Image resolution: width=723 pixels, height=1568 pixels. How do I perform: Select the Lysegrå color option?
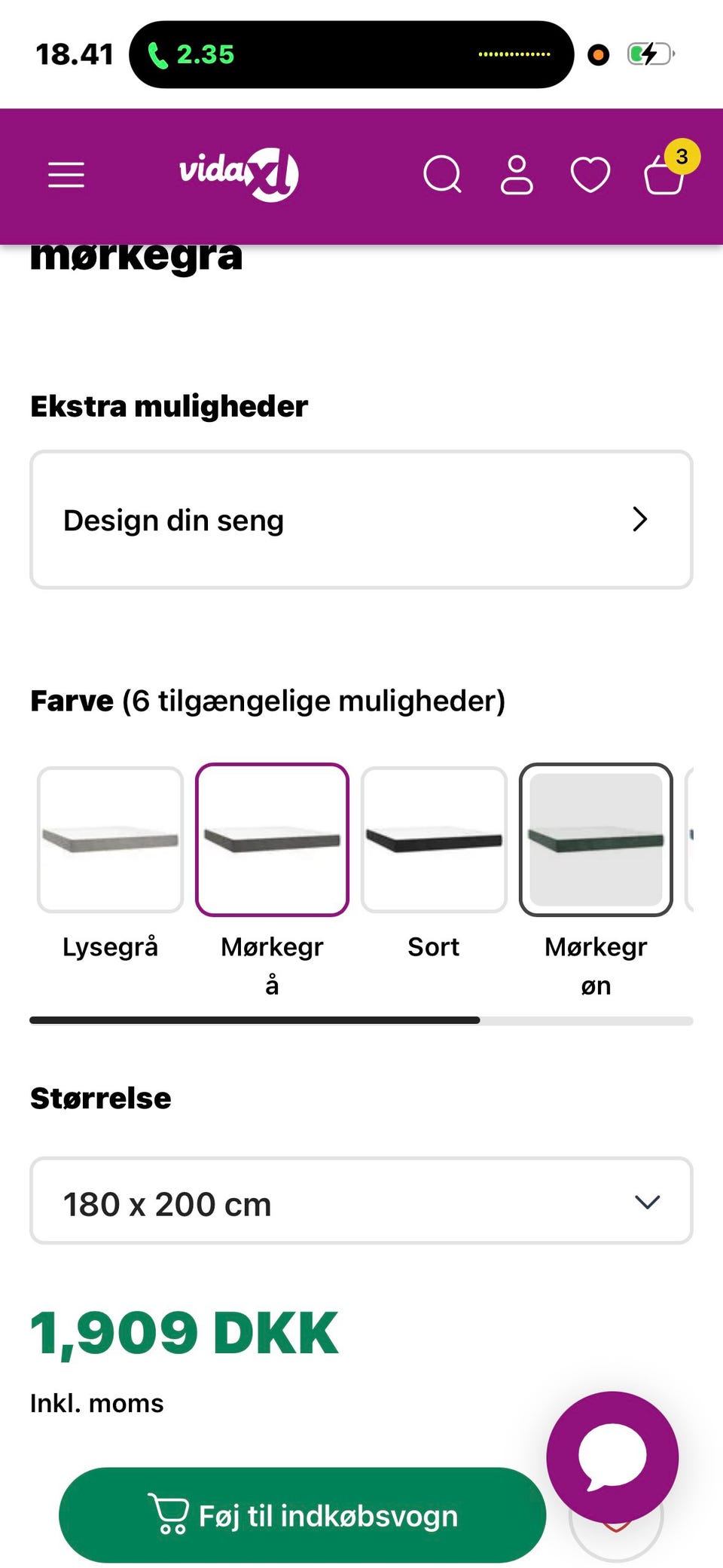coord(110,839)
